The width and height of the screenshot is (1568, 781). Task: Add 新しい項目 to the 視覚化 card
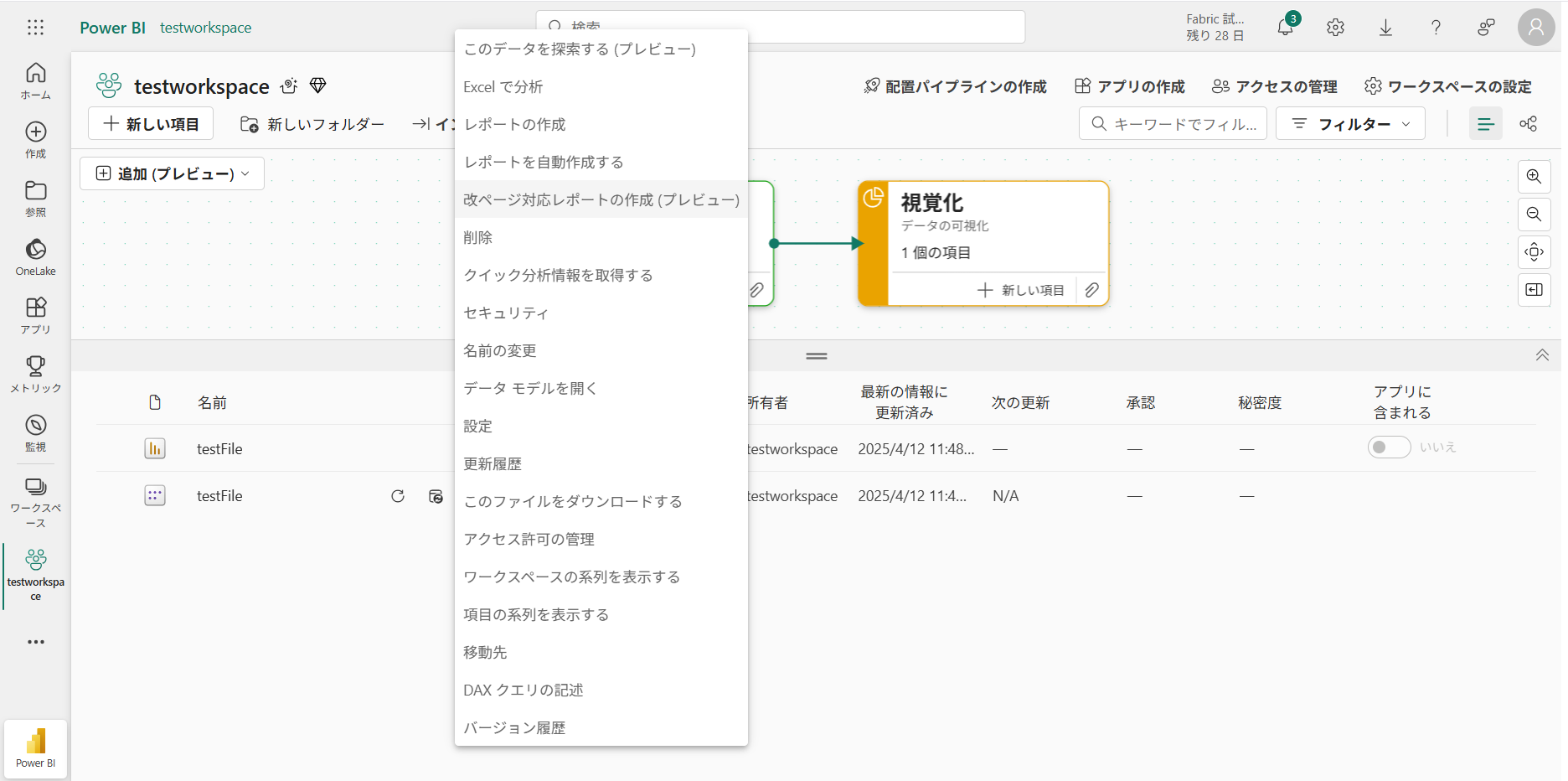pos(1021,290)
